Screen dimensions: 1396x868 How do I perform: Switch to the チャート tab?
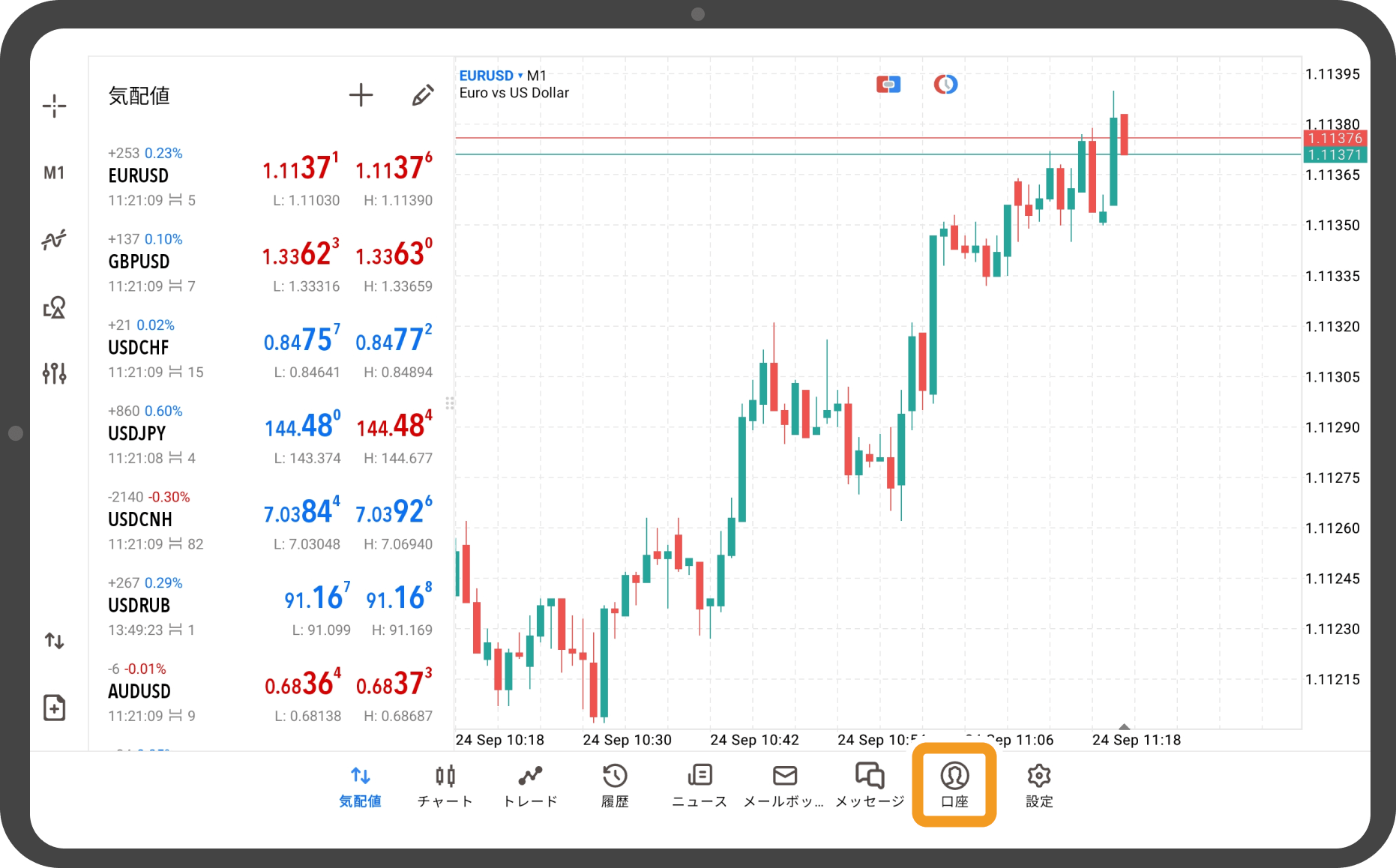[x=445, y=786]
